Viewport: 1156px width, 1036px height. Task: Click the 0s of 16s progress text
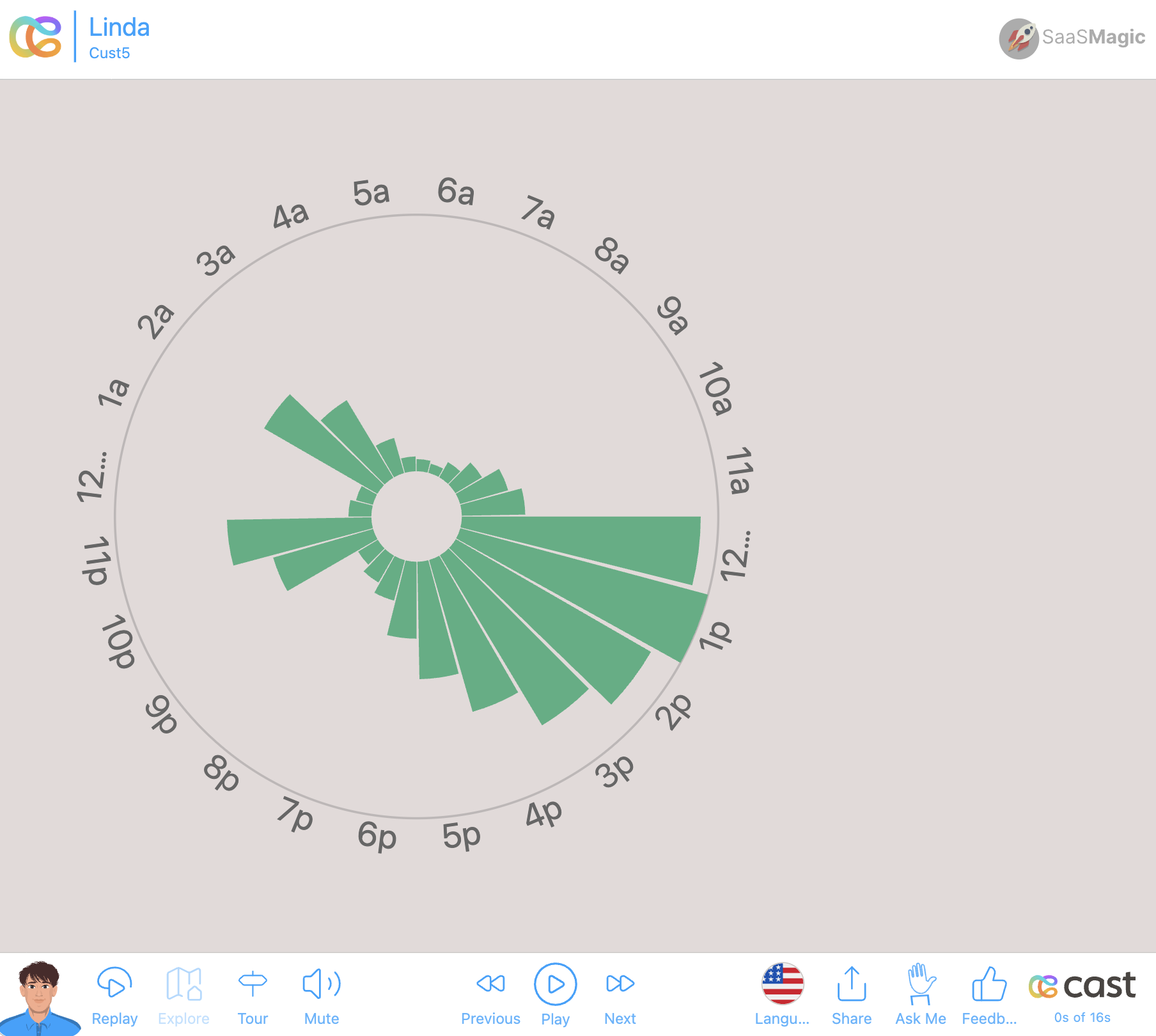1082,1017
